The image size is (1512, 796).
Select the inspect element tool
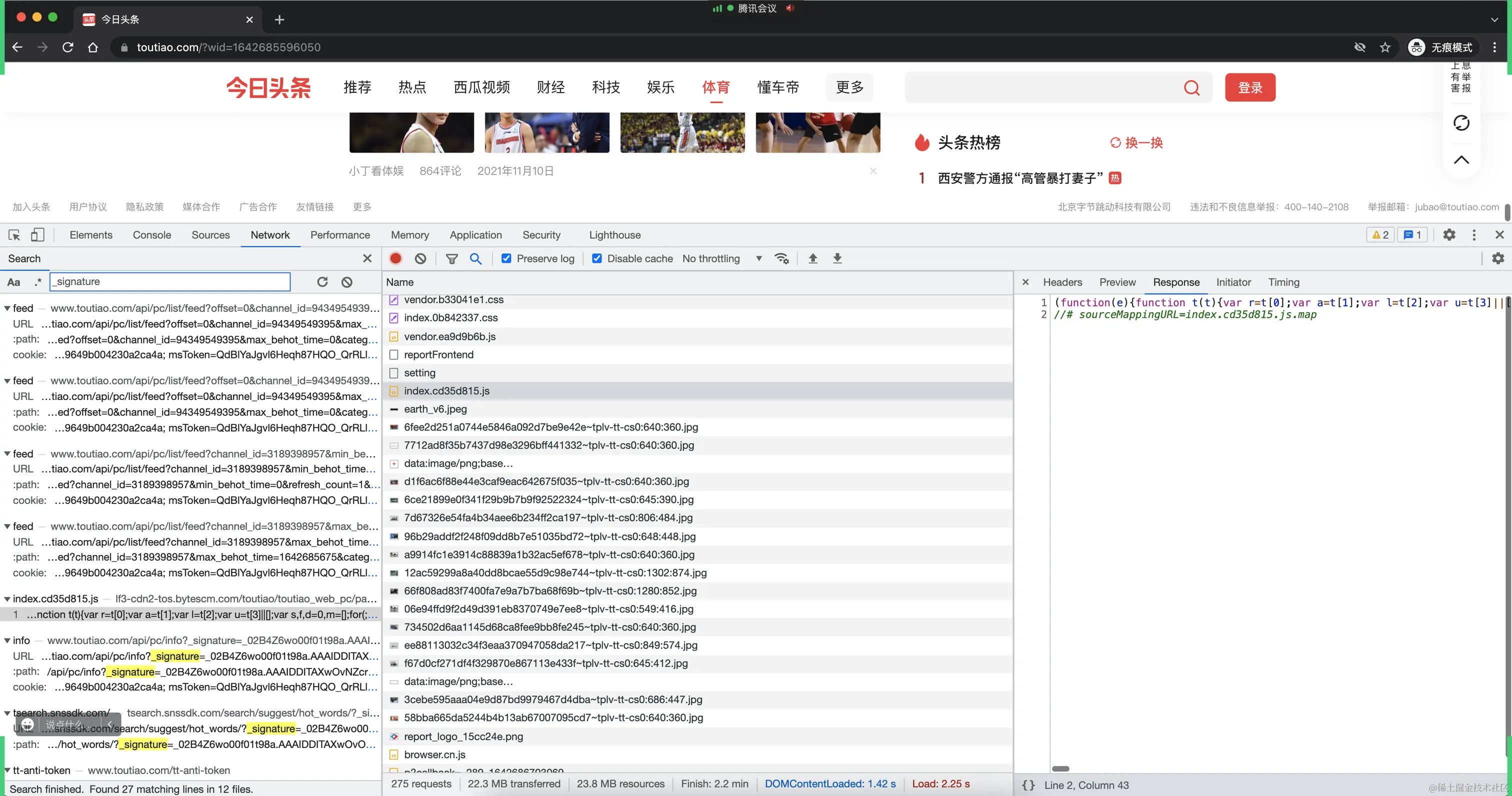(14, 235)
